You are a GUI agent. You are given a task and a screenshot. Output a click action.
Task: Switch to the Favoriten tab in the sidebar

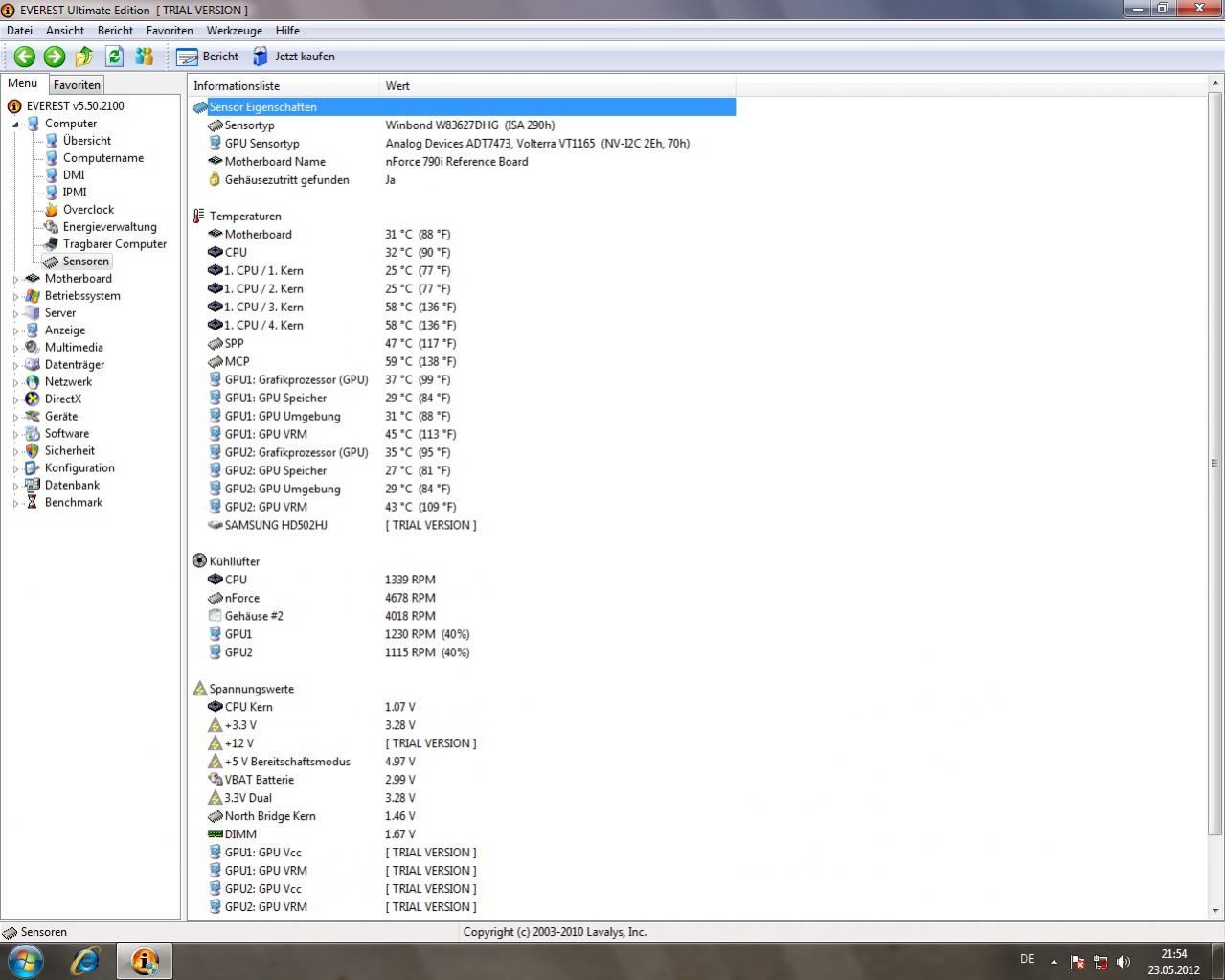77,85
